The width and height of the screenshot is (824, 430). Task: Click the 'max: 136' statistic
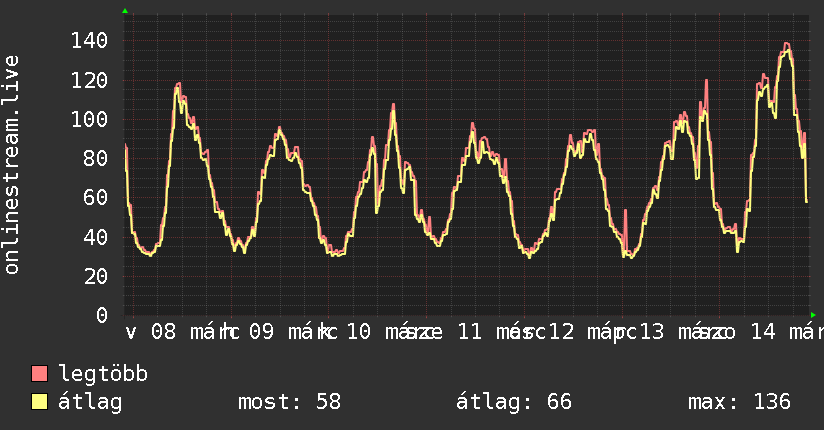pyautogui.click(x=739, y=402)
